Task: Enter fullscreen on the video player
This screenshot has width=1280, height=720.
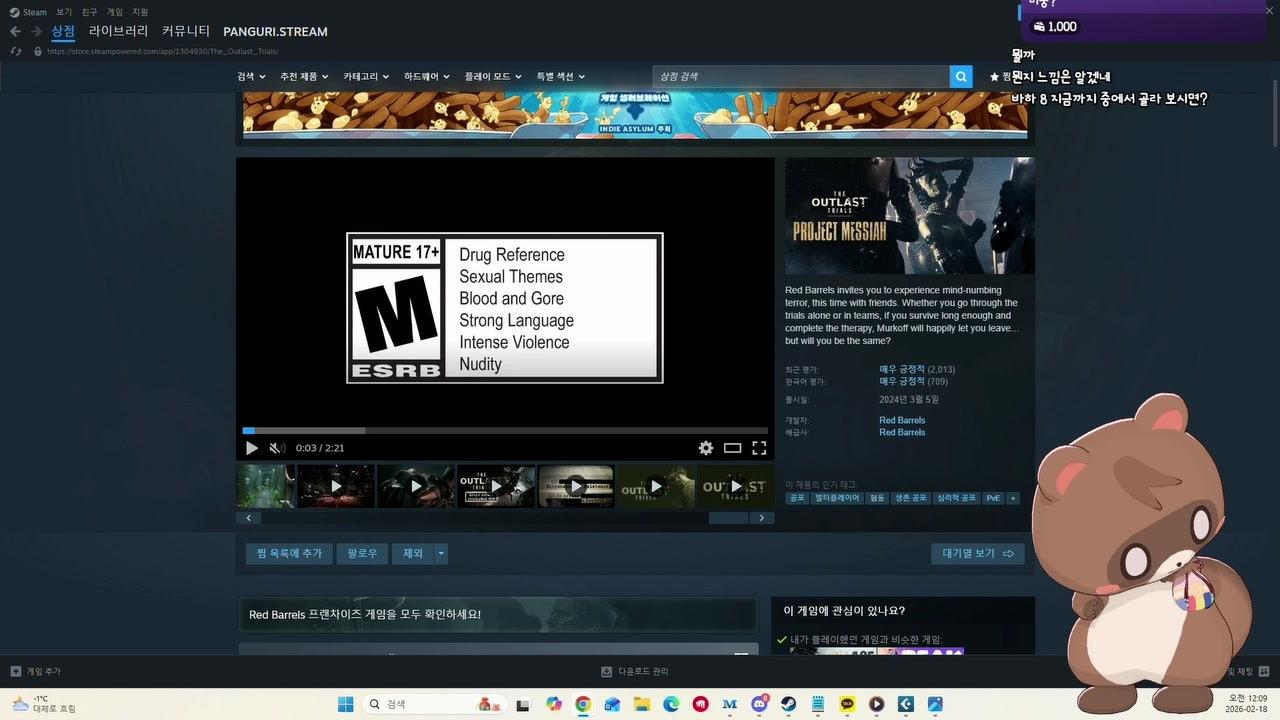Action: pyautogui.click(x=759, y=448)
